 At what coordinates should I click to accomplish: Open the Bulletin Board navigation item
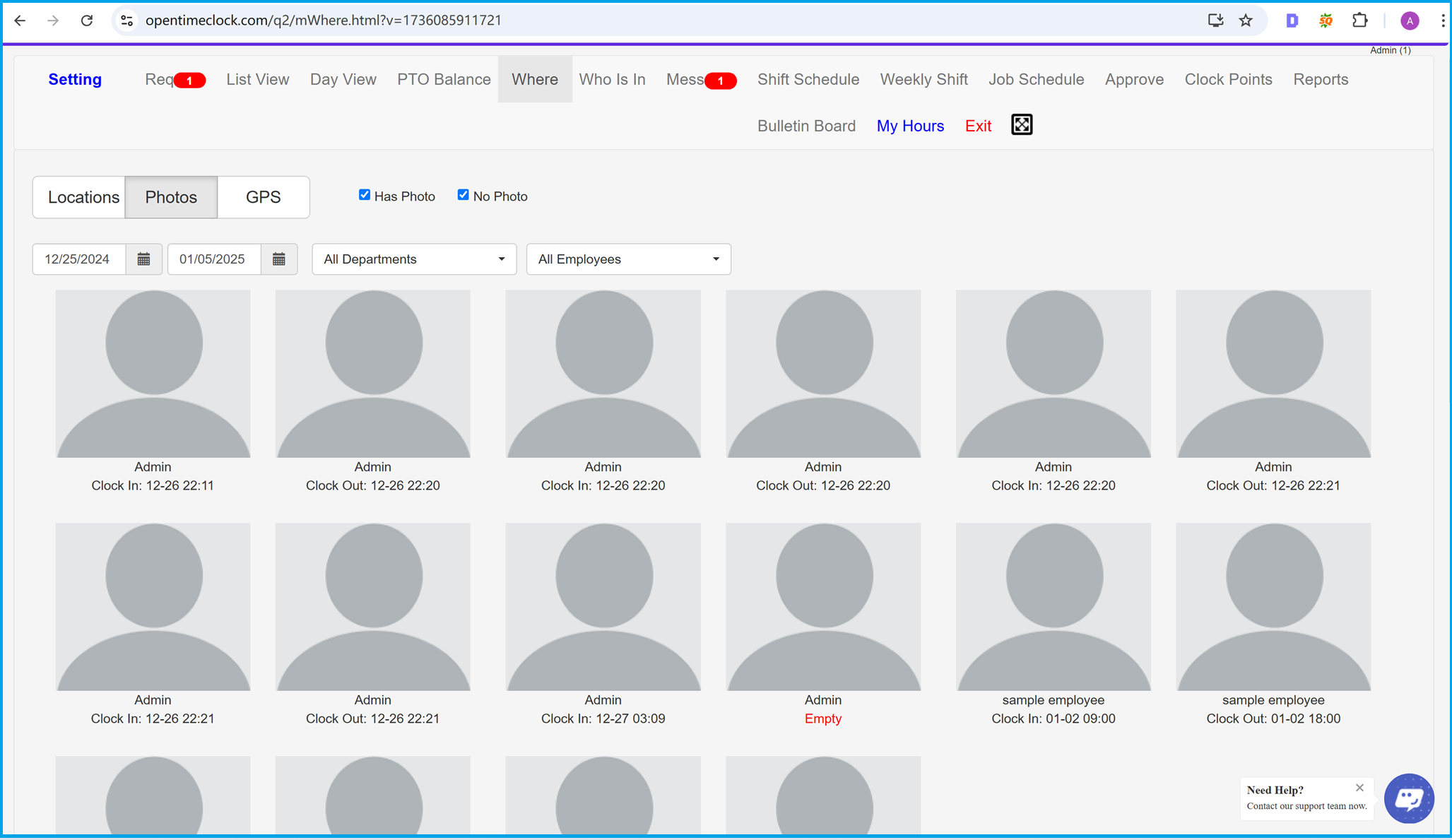[807, 126]
